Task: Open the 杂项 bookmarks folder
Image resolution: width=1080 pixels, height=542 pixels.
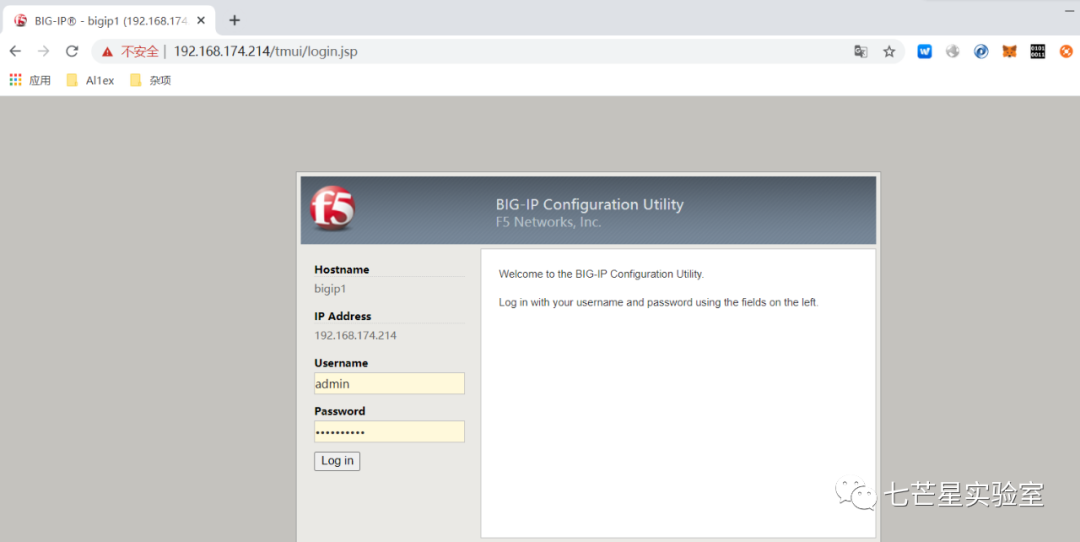Action: point(150,81)
